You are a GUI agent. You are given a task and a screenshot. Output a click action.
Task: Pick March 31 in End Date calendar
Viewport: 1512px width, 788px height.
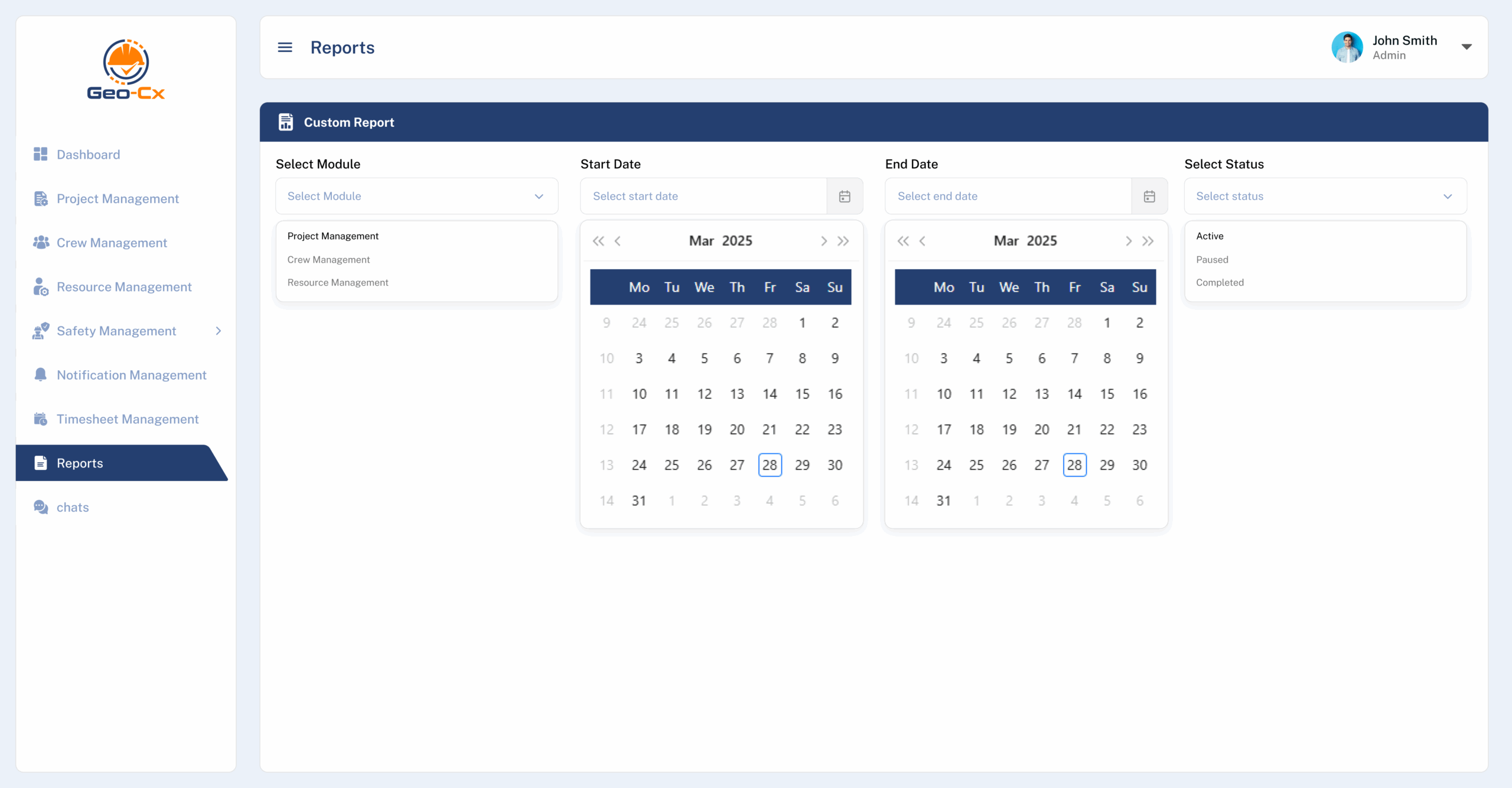(x=943, y=501)
